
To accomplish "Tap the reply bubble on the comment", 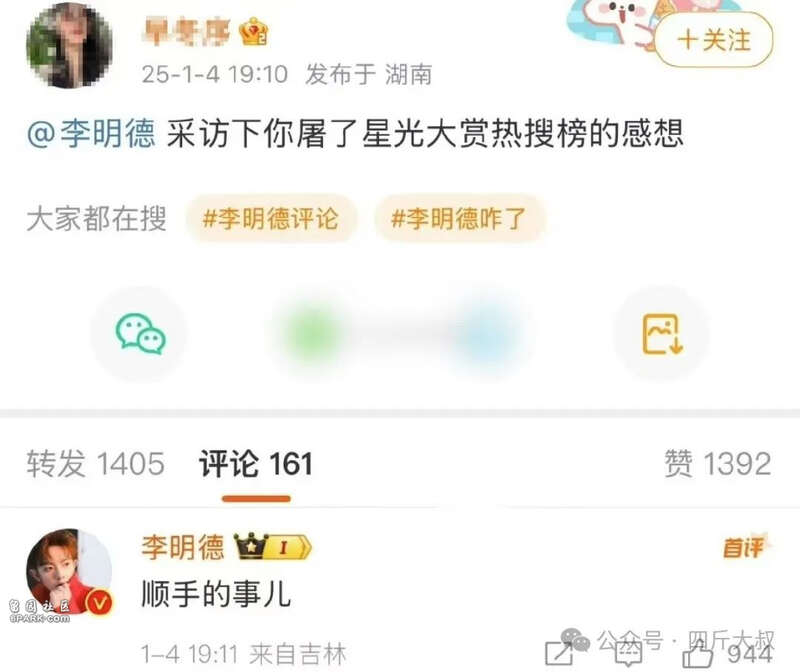I will pyautogui.click(x=628, y=654).
